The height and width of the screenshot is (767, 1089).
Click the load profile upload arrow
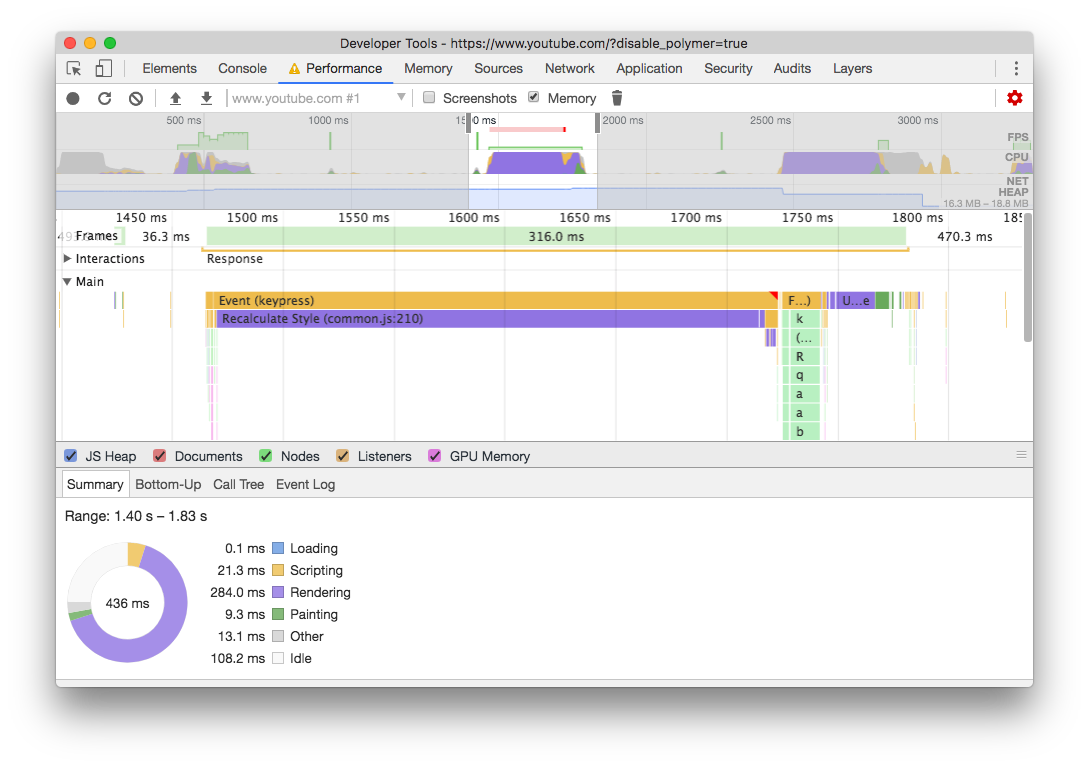[x=176, y=98]
